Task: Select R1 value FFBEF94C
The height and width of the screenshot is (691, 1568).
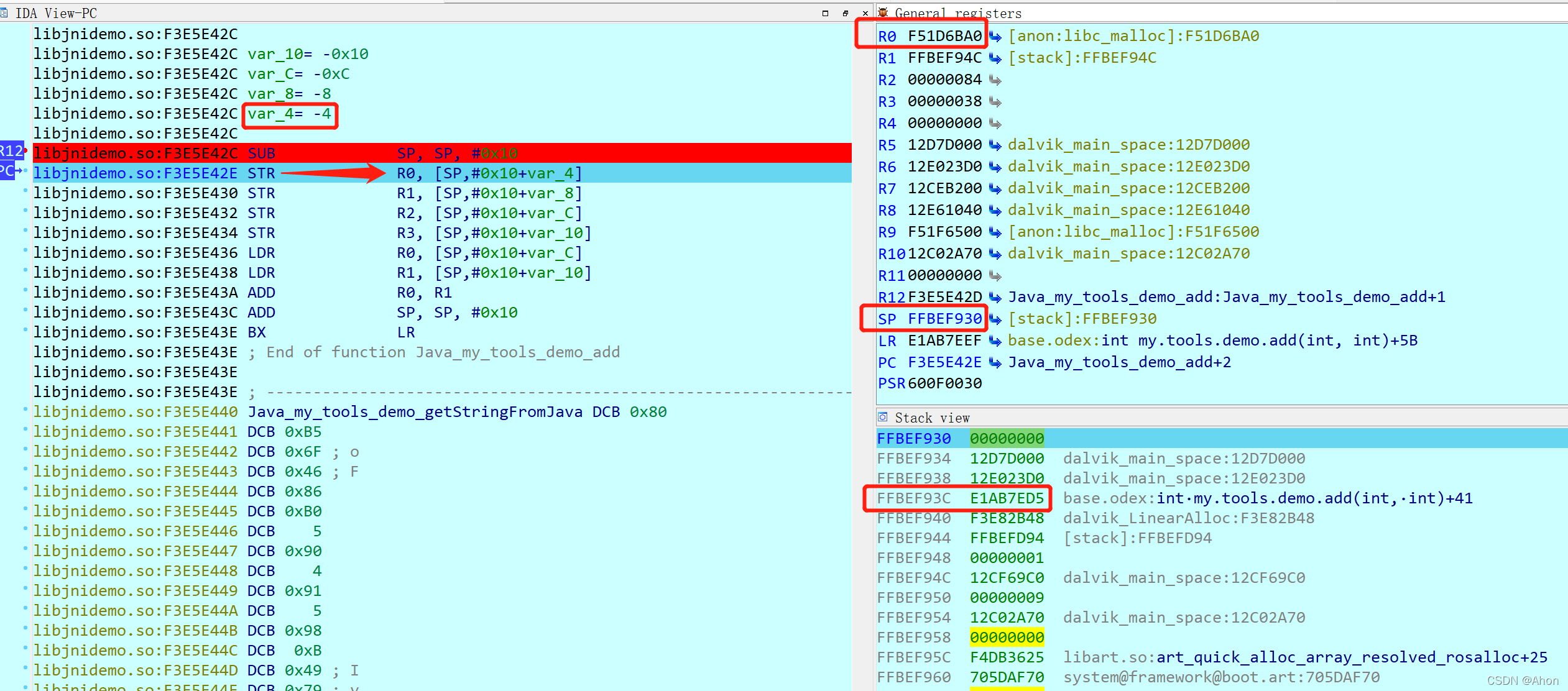Action: pos(944,58)
